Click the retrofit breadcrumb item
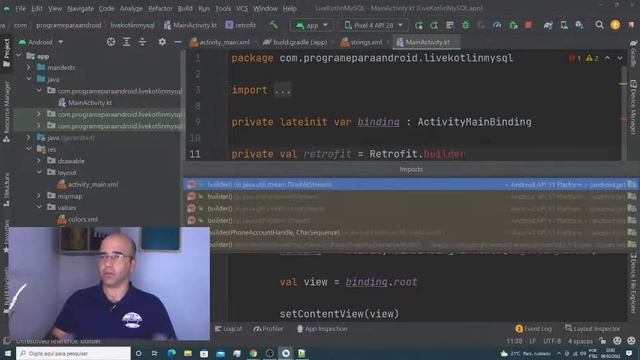 click(241, 25)
